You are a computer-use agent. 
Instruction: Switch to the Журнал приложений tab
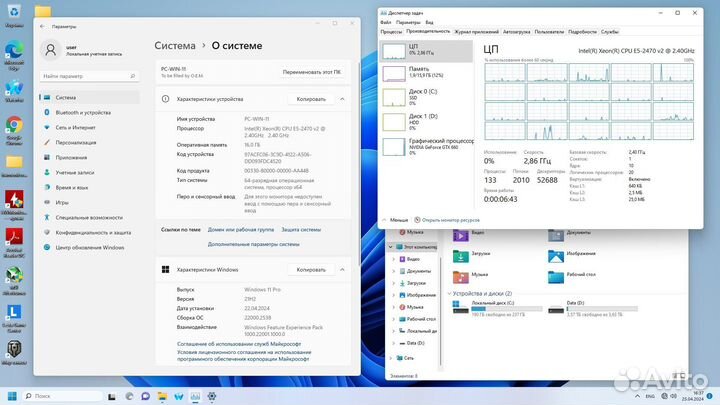coord(476,32)
